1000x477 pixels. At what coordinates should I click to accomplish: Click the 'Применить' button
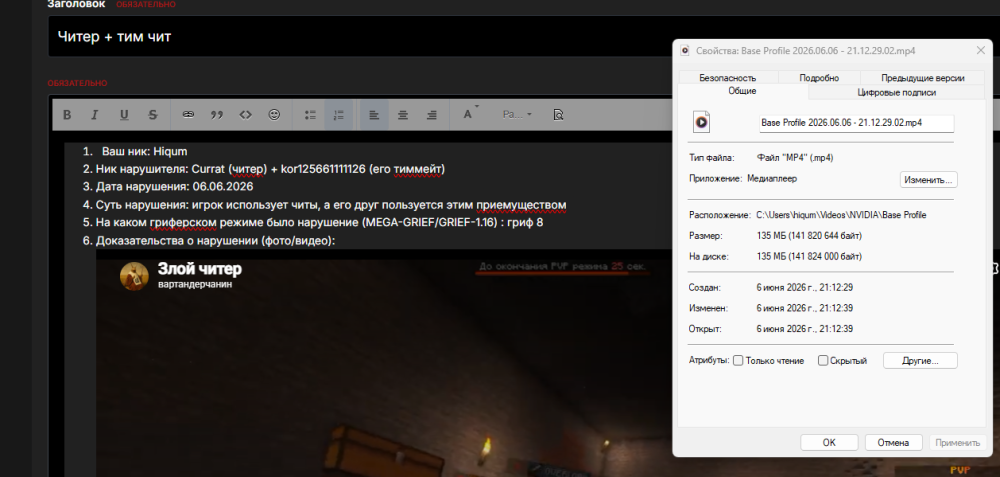click(958, 443)
